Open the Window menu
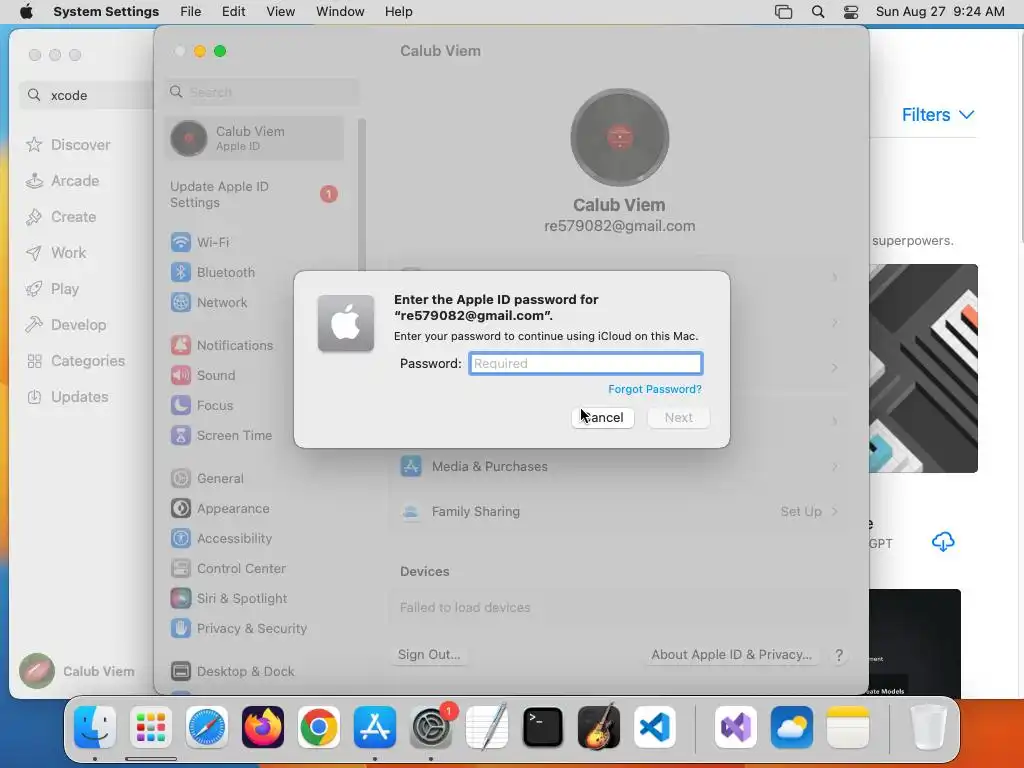Screen dimensions: 1024x768 point(340,12)
